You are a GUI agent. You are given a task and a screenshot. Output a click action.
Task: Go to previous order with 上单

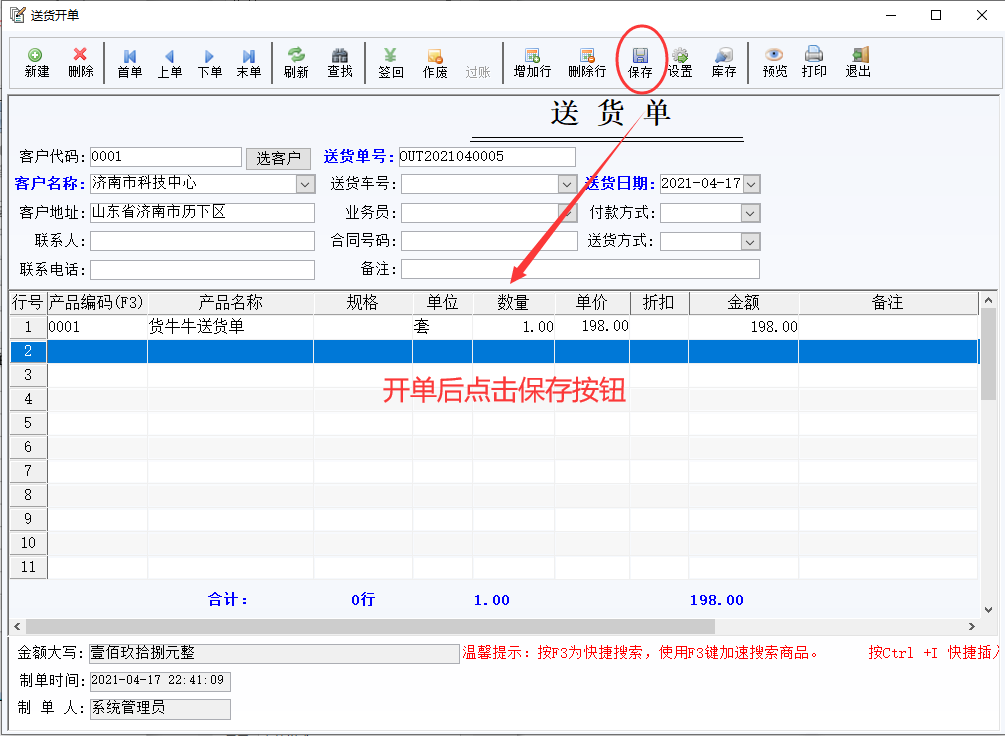pyautogui.click(x=170, y=63)
